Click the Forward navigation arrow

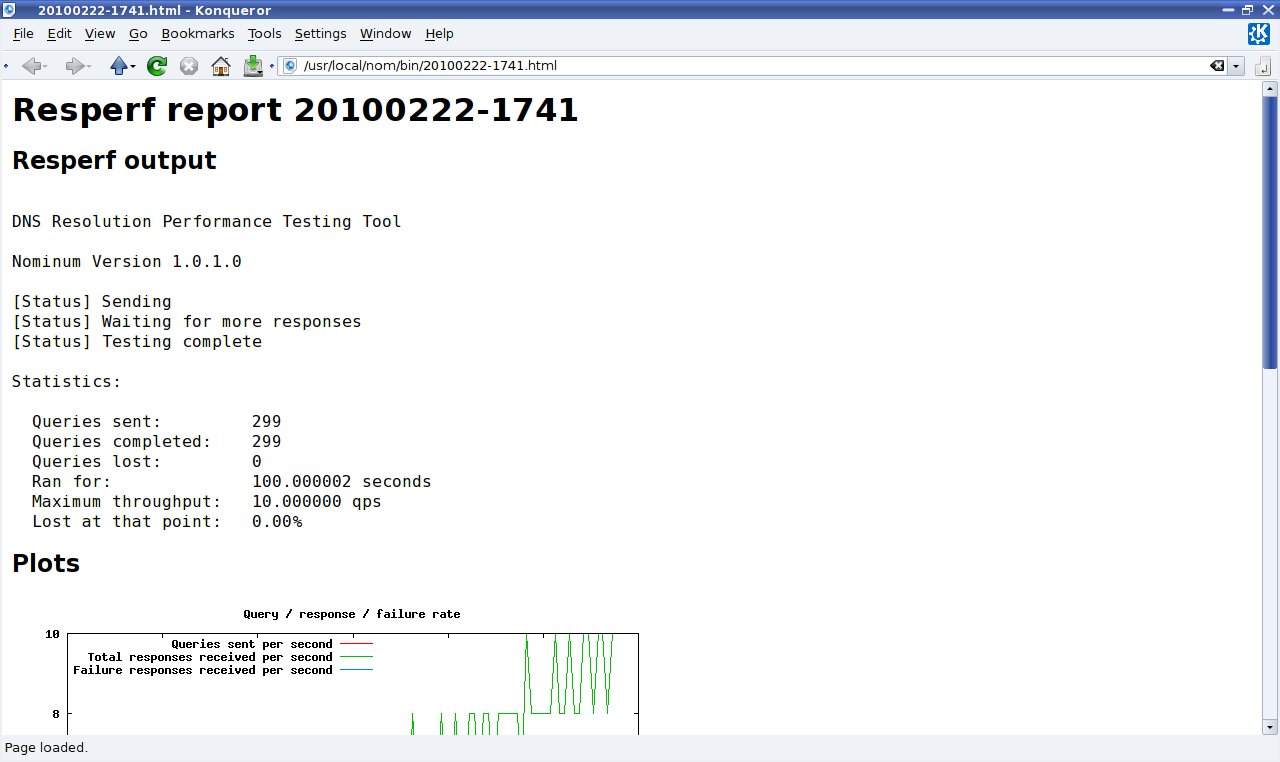tap(74, 66)
